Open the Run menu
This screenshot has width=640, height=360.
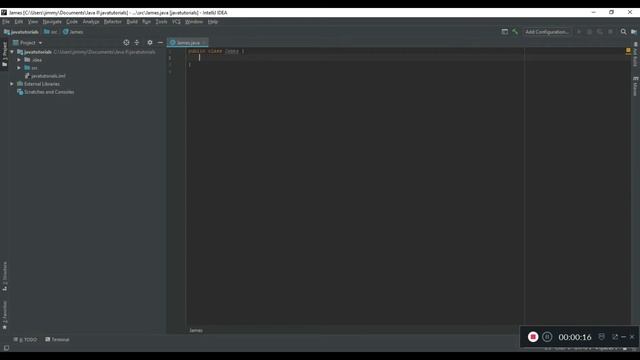click(146, 22)
